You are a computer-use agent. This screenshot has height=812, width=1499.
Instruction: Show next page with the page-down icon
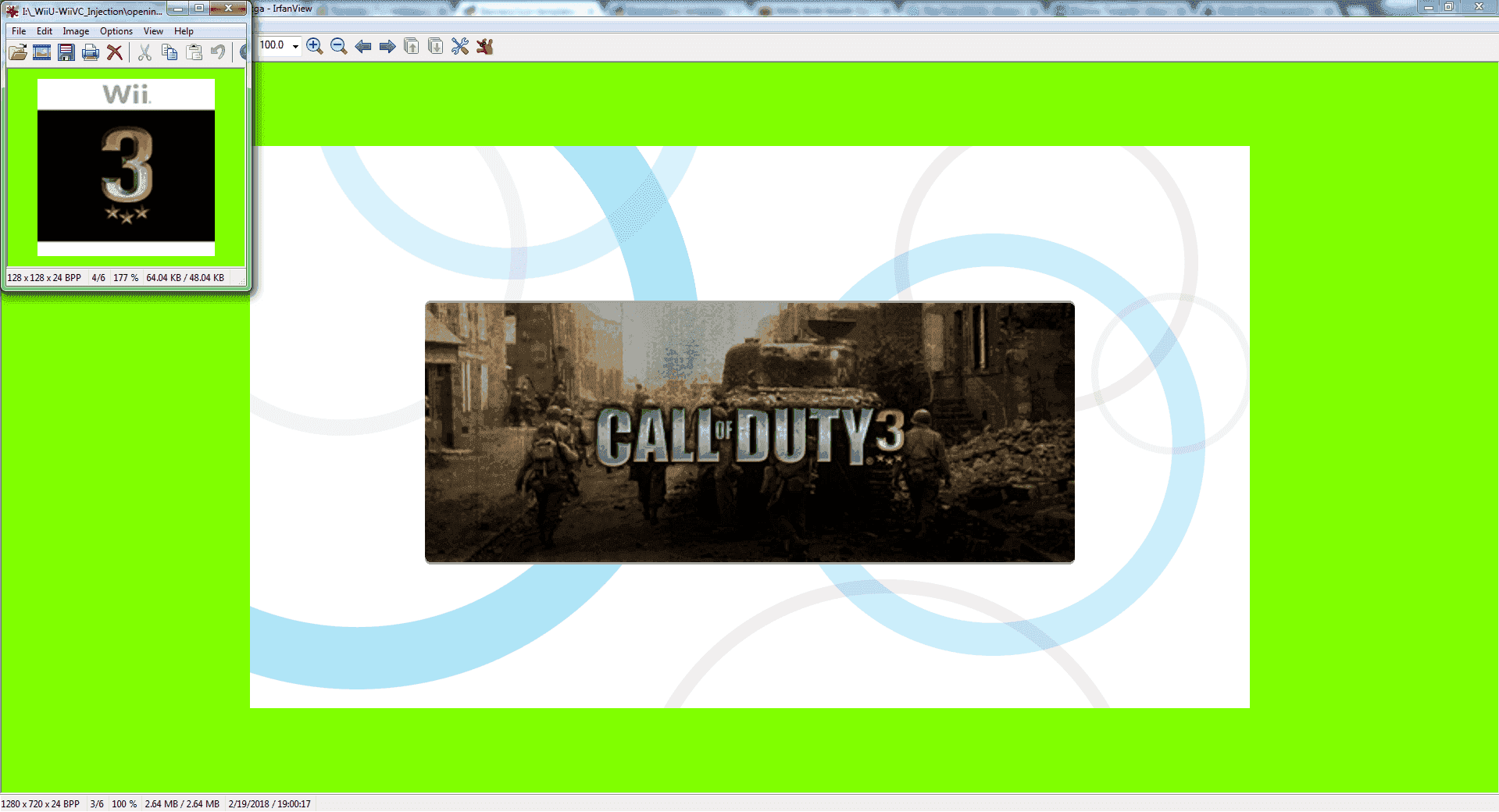[x=436, y=46]
